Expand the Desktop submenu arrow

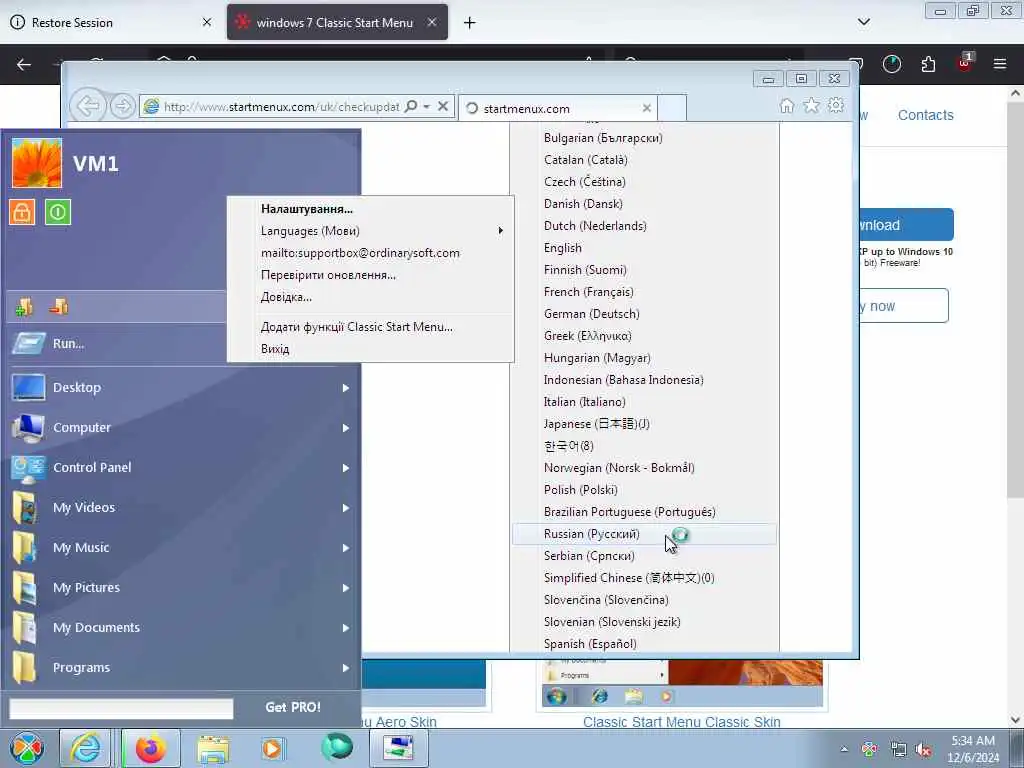click(345, 388)
